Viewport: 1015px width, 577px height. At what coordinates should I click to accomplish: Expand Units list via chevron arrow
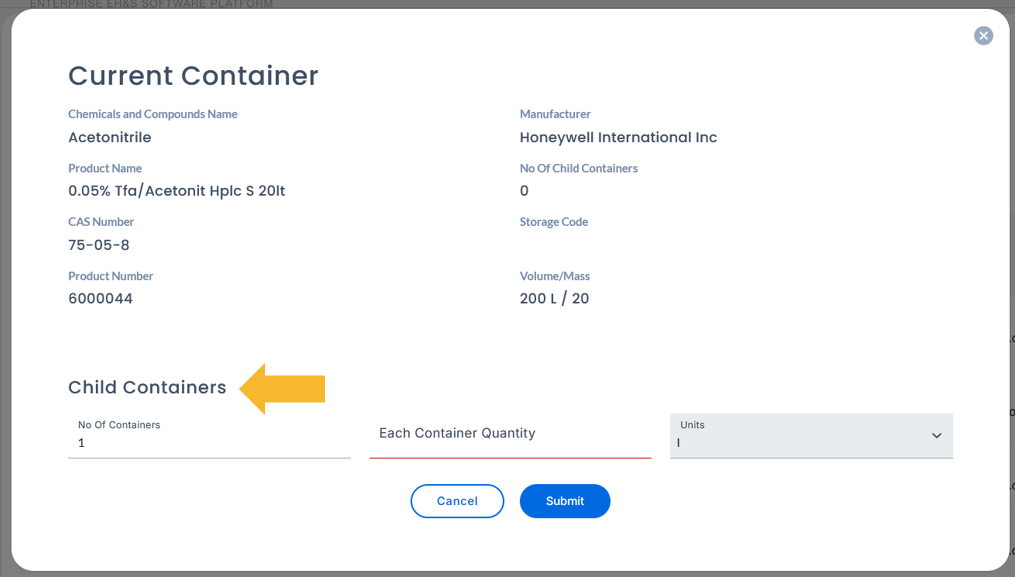pyautogui.click(x=936, y=435)
